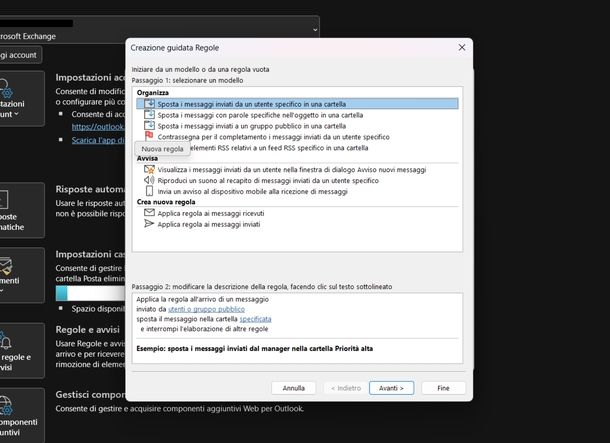Open mailbox cleanup tools tile in background
Image resolution: width=610 pixels, height=443 pixels.
(x=22, y=275)
